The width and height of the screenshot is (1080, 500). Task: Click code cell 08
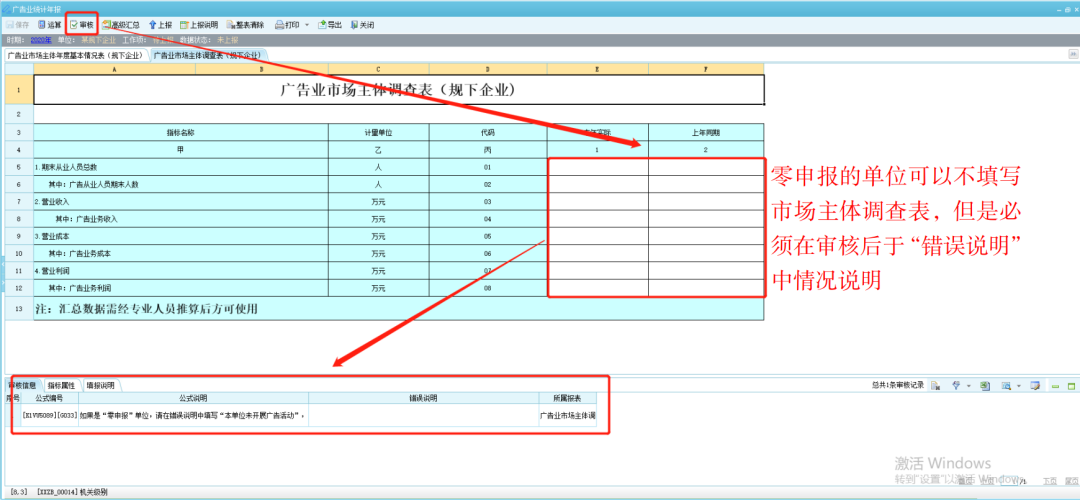[488, 287]
